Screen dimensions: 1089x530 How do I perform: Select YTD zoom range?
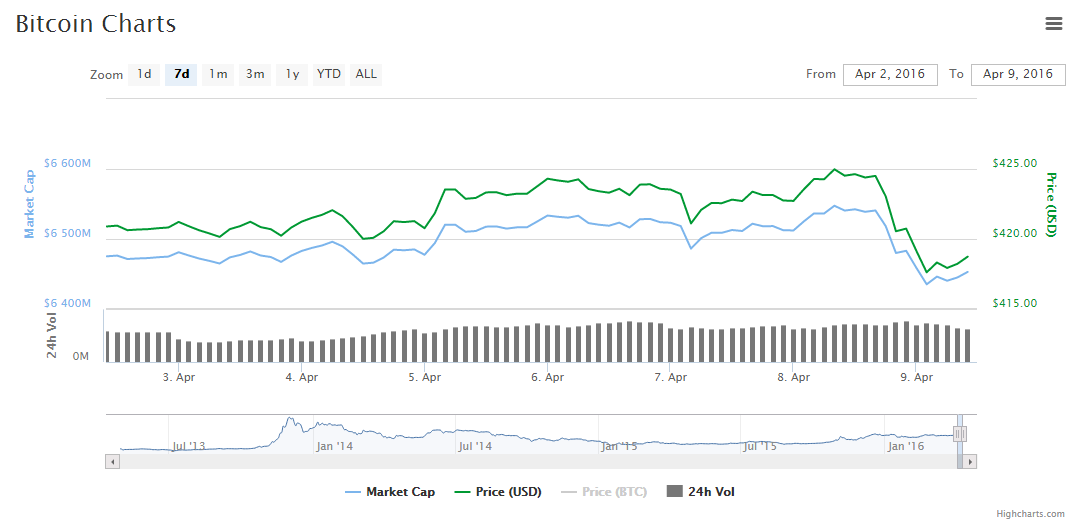[329, 74]
